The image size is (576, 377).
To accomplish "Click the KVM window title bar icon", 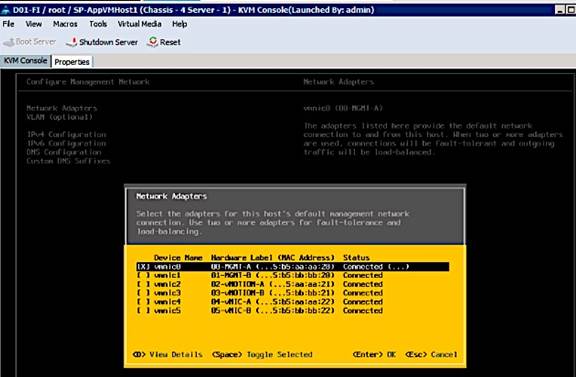I will click(6, 10).
